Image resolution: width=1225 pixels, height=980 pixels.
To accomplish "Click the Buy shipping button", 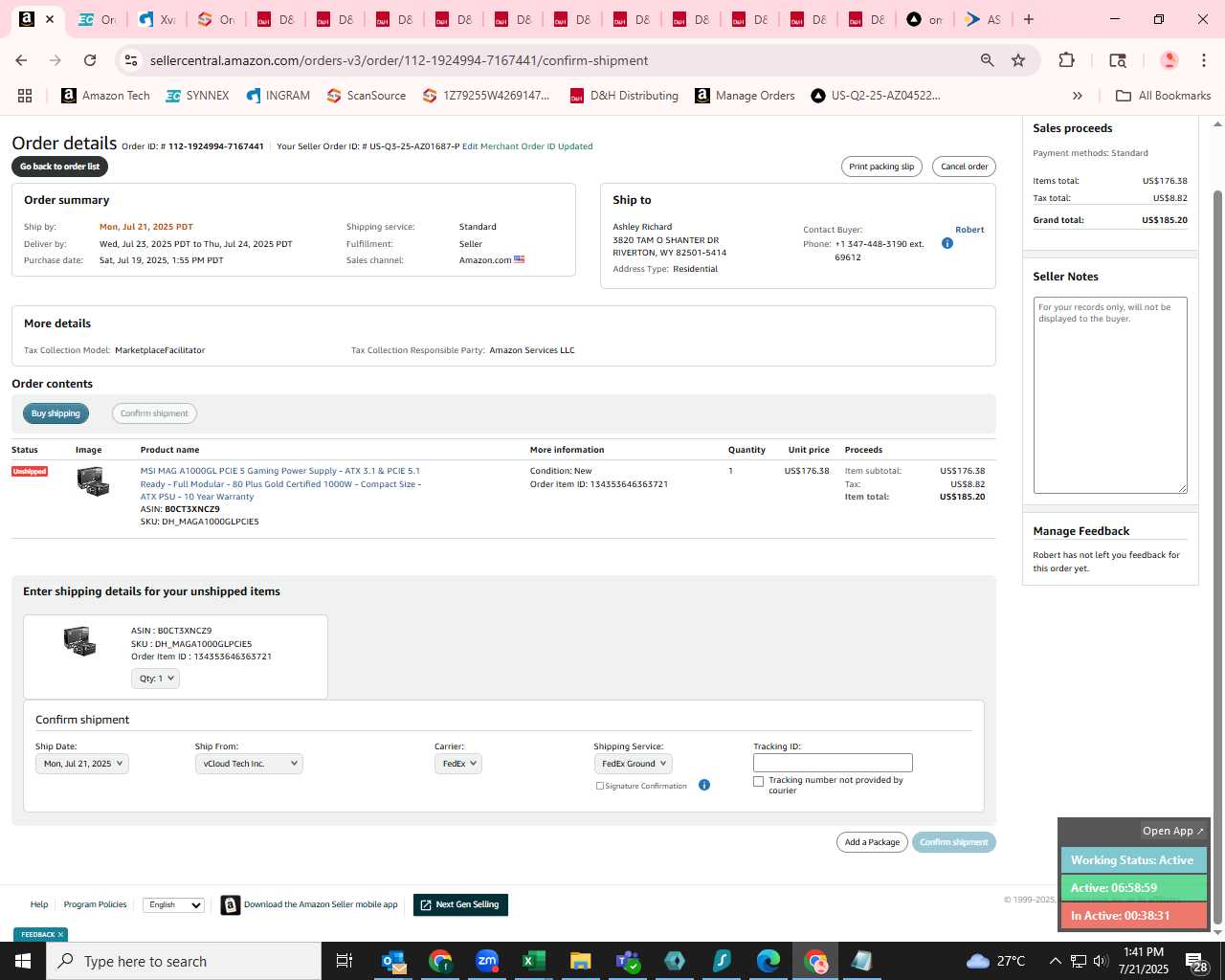I will (x=56, y=413).
